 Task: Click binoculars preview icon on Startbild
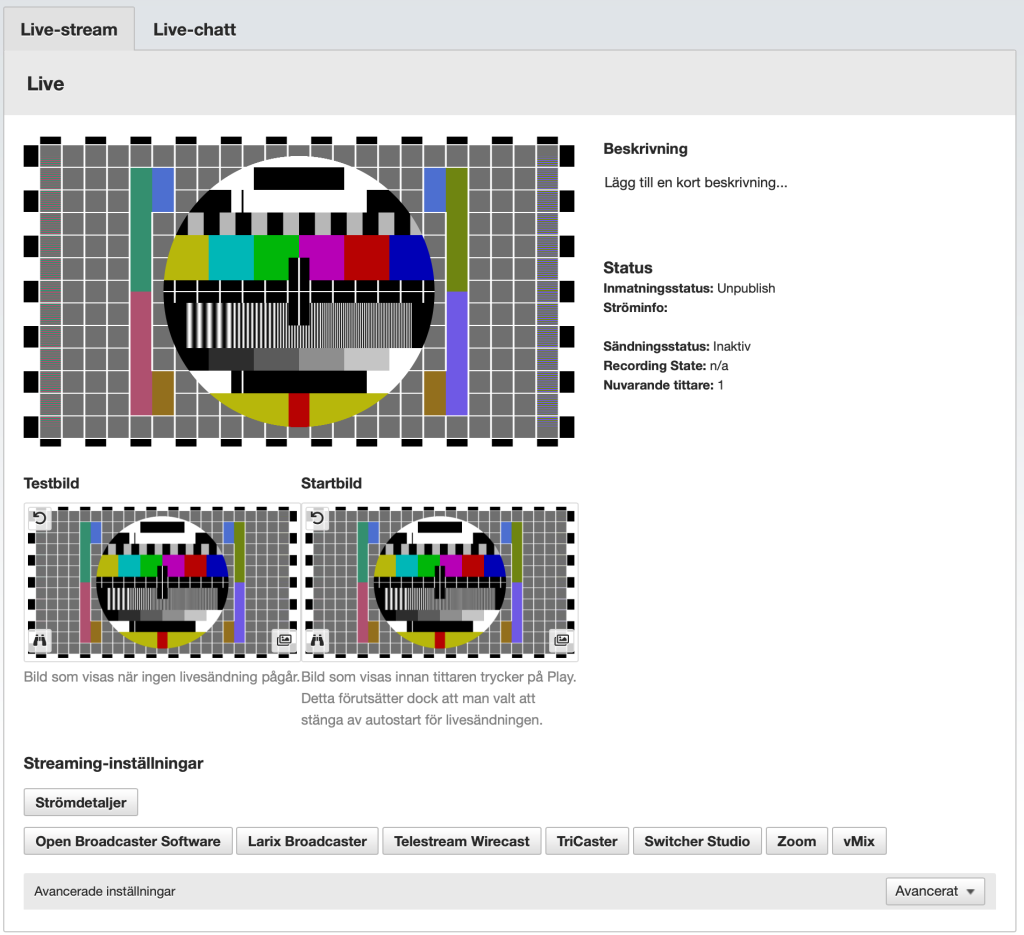pos(317,640)
